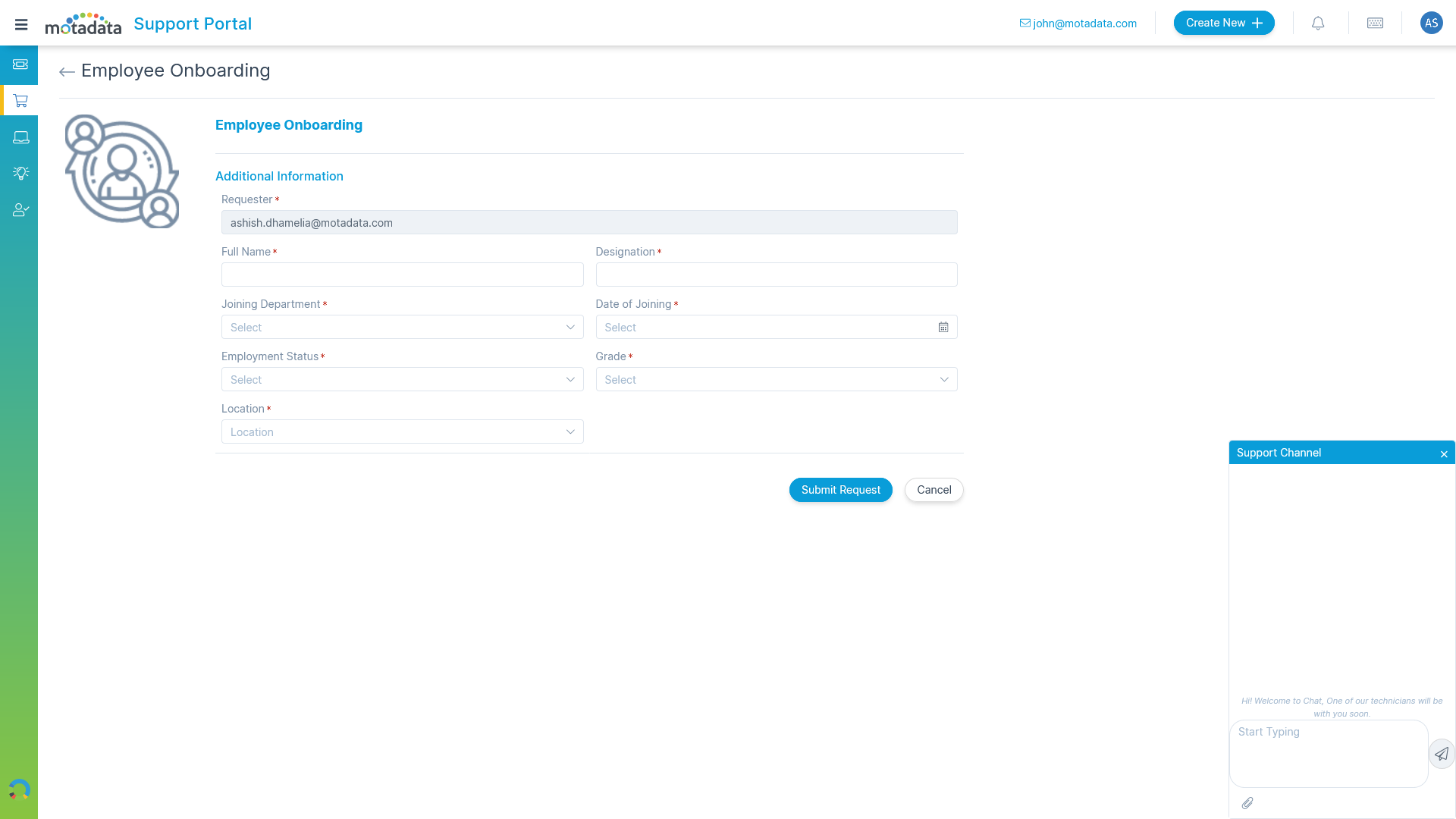Click the chat send paper-plane icon
This screenshot has width=1456, height=819.
1442,754
